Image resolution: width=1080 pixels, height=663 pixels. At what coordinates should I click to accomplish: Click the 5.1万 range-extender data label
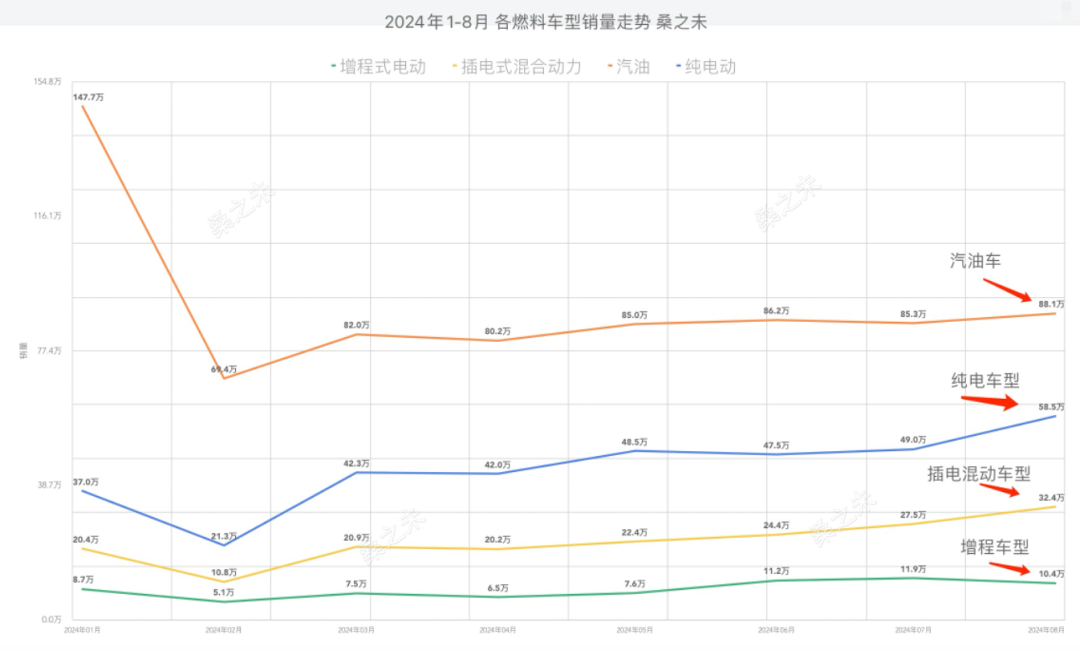[222, 592]
